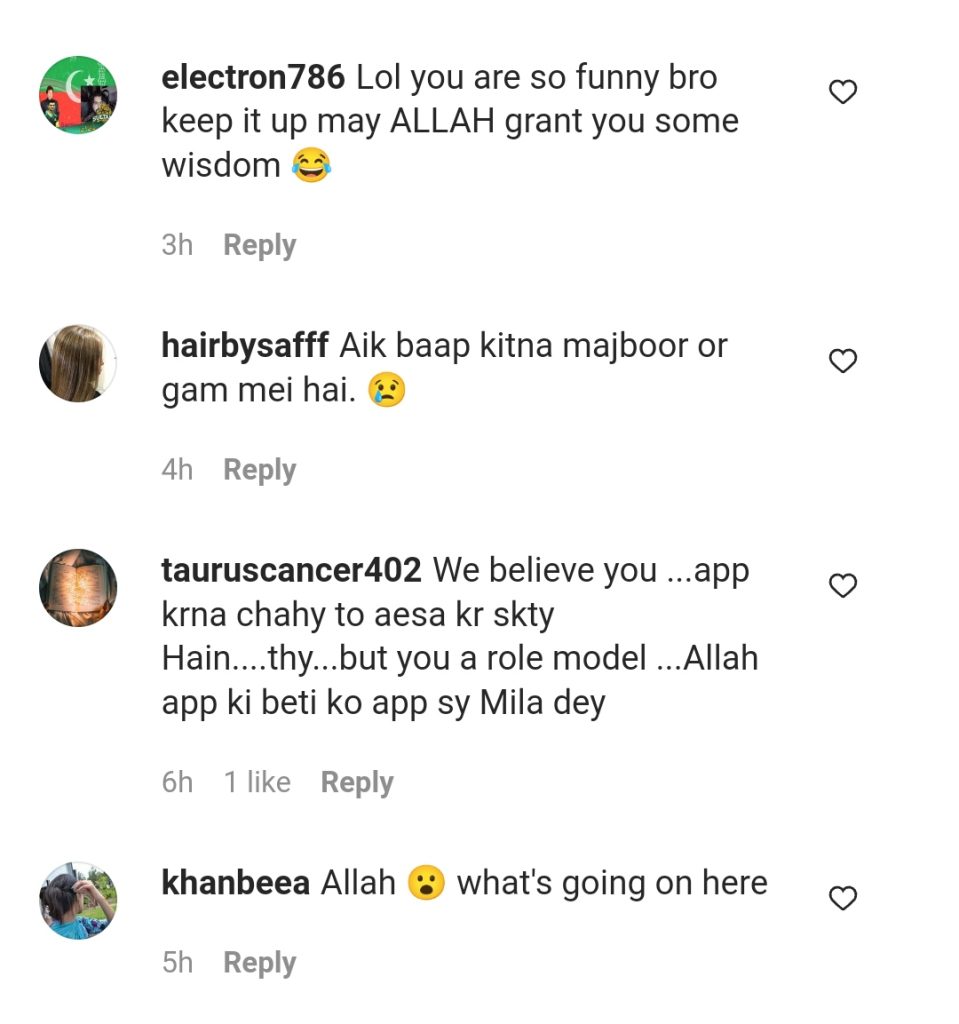Like electron786's comment with heart icon
The height and width of the screenshot is (1024, 959).
pyautogui.click(x=843, y=93)
